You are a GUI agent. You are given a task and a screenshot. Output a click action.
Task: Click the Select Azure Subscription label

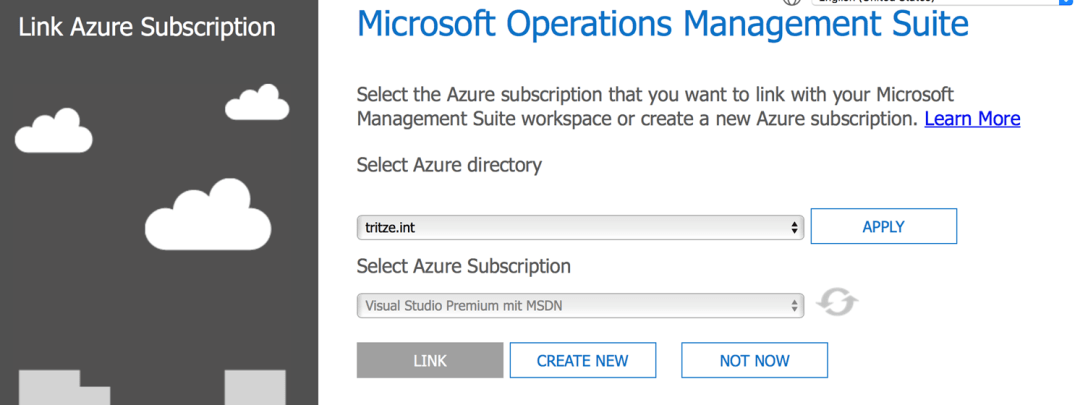point(464,266)
